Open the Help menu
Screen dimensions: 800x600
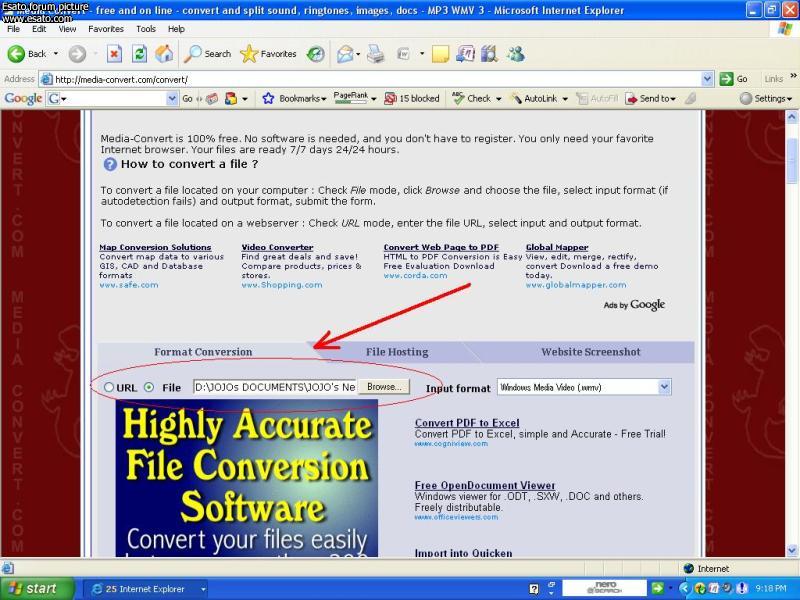click(176, 29)
